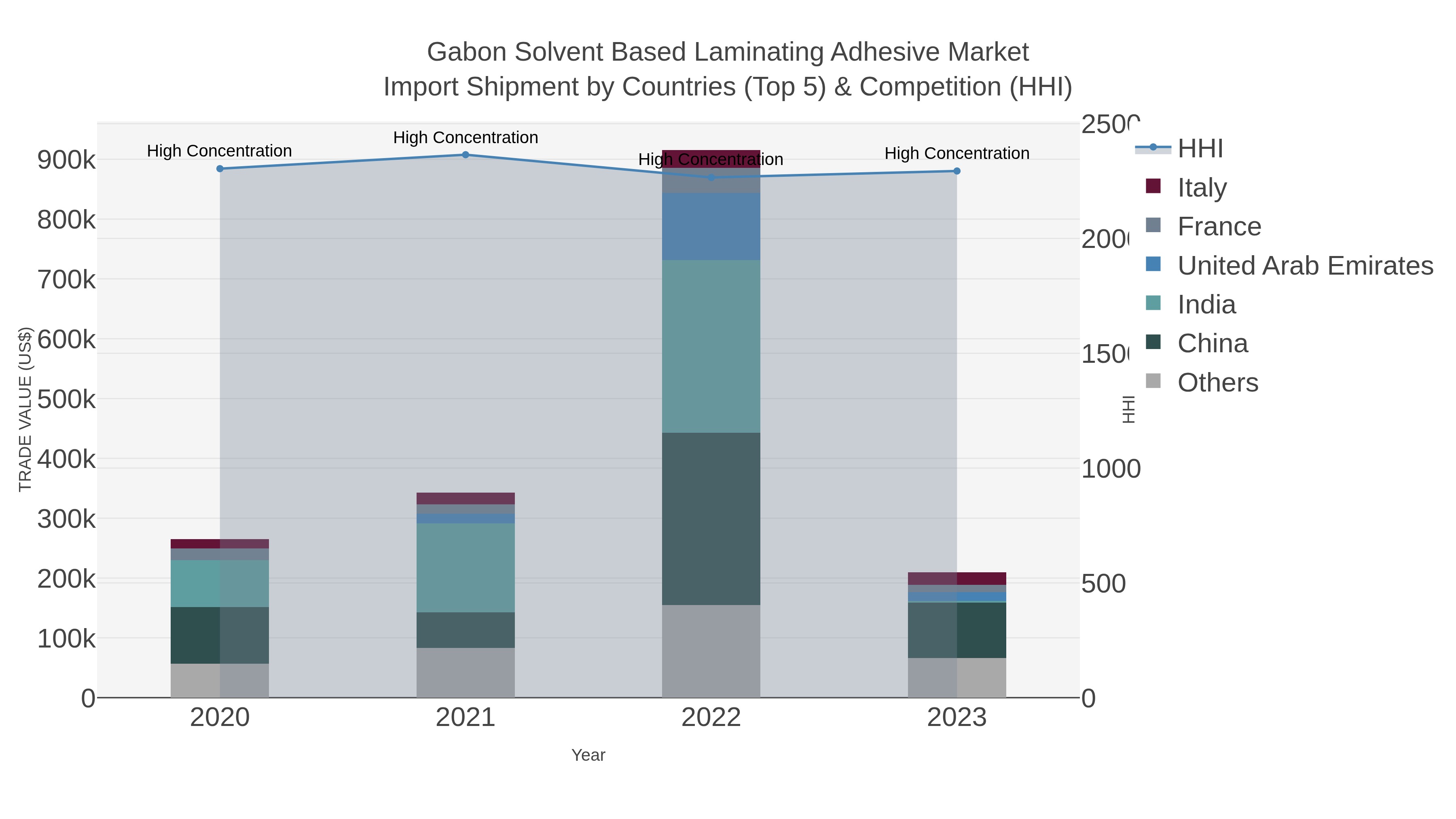Click the China segment of 2021 bar

pyautogui.click(x=466, y=630)
